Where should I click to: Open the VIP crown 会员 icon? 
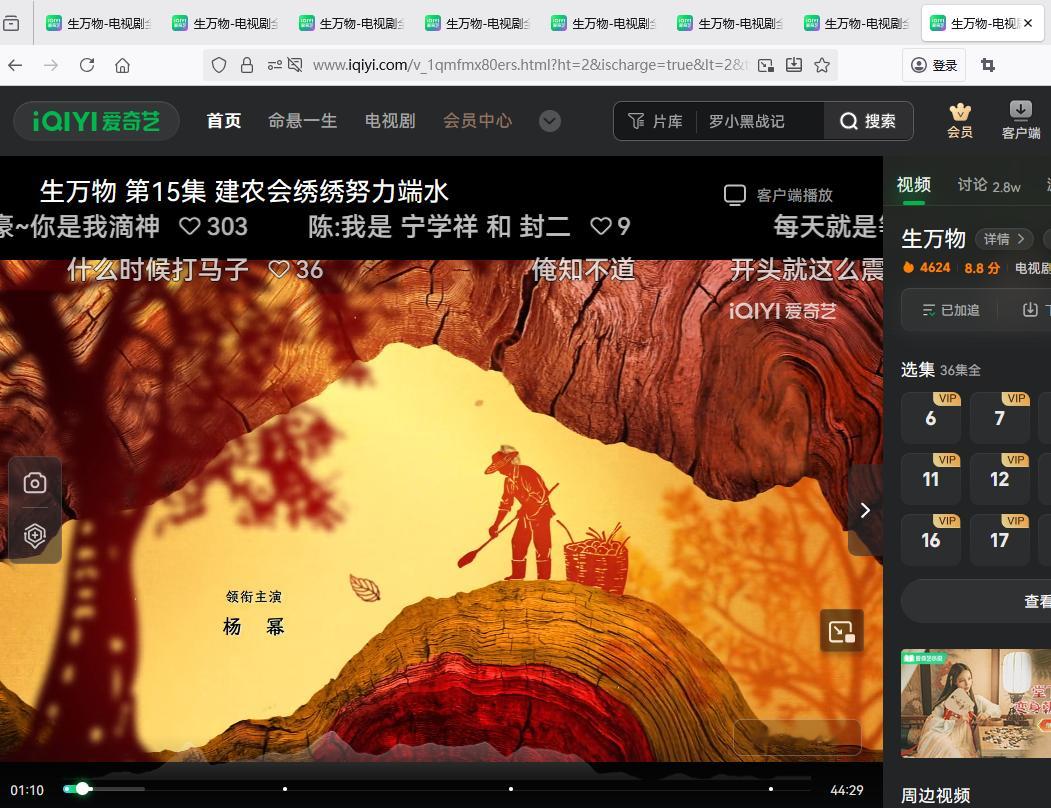tap(960, 121)
